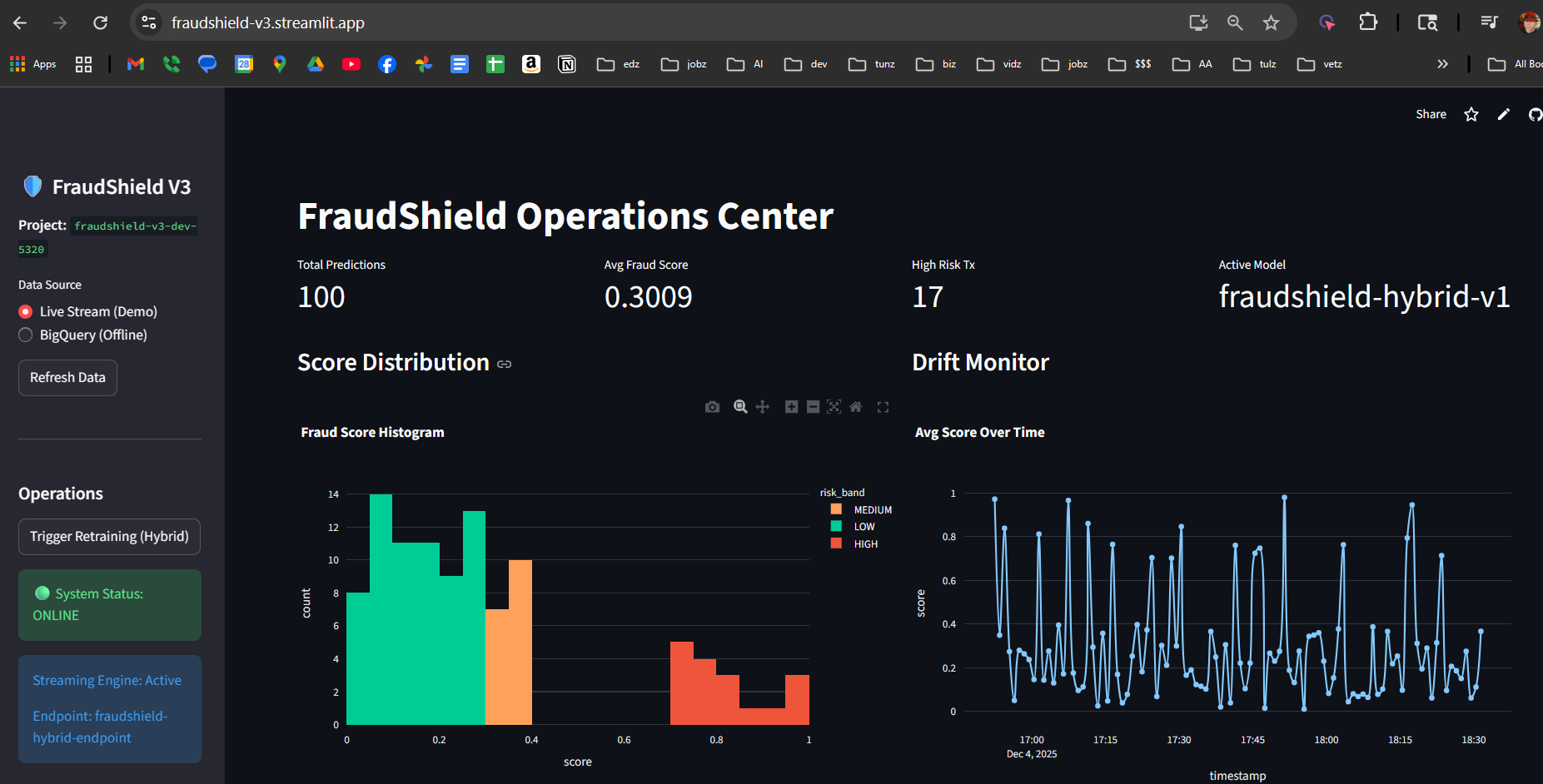This screenshot has width=1543, height=784.
Task: Go back with browser back arrow
Action: click(x=20, y=22)
